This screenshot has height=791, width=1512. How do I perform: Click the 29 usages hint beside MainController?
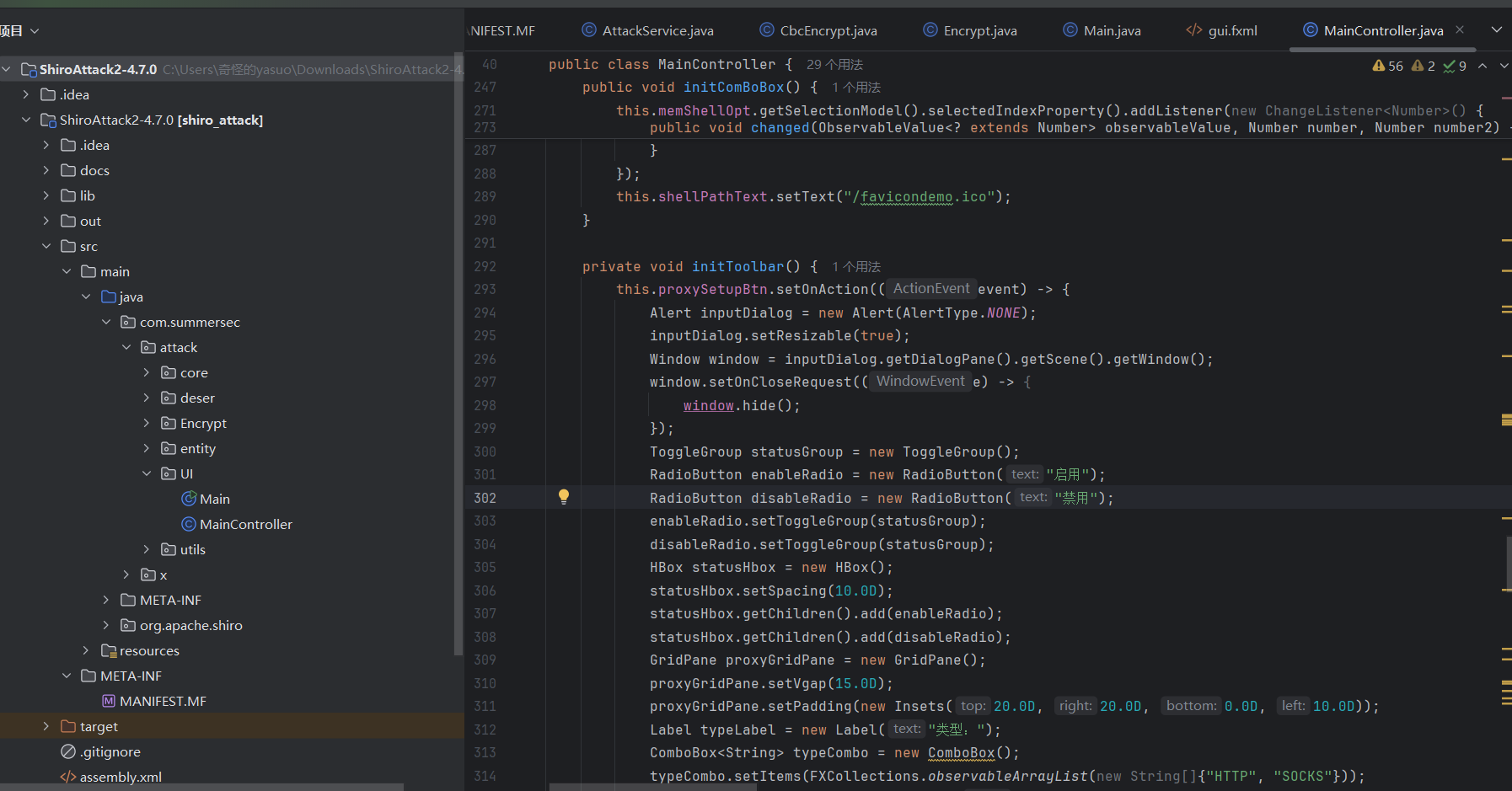(834, 65)
